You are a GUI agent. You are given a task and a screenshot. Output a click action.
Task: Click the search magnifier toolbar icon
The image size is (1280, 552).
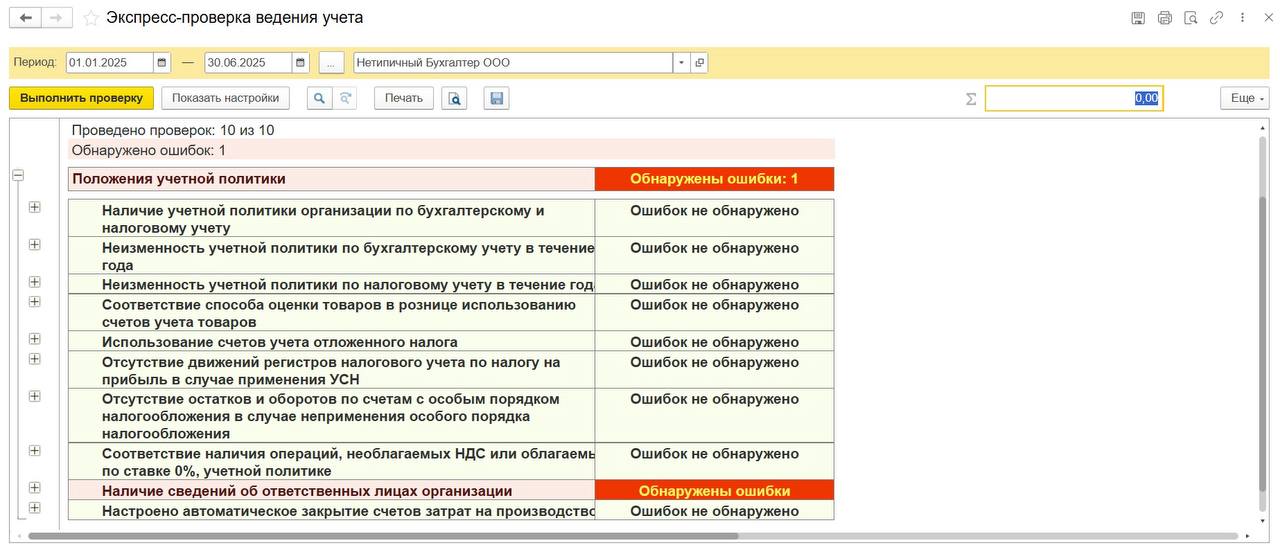click(319, 98)
